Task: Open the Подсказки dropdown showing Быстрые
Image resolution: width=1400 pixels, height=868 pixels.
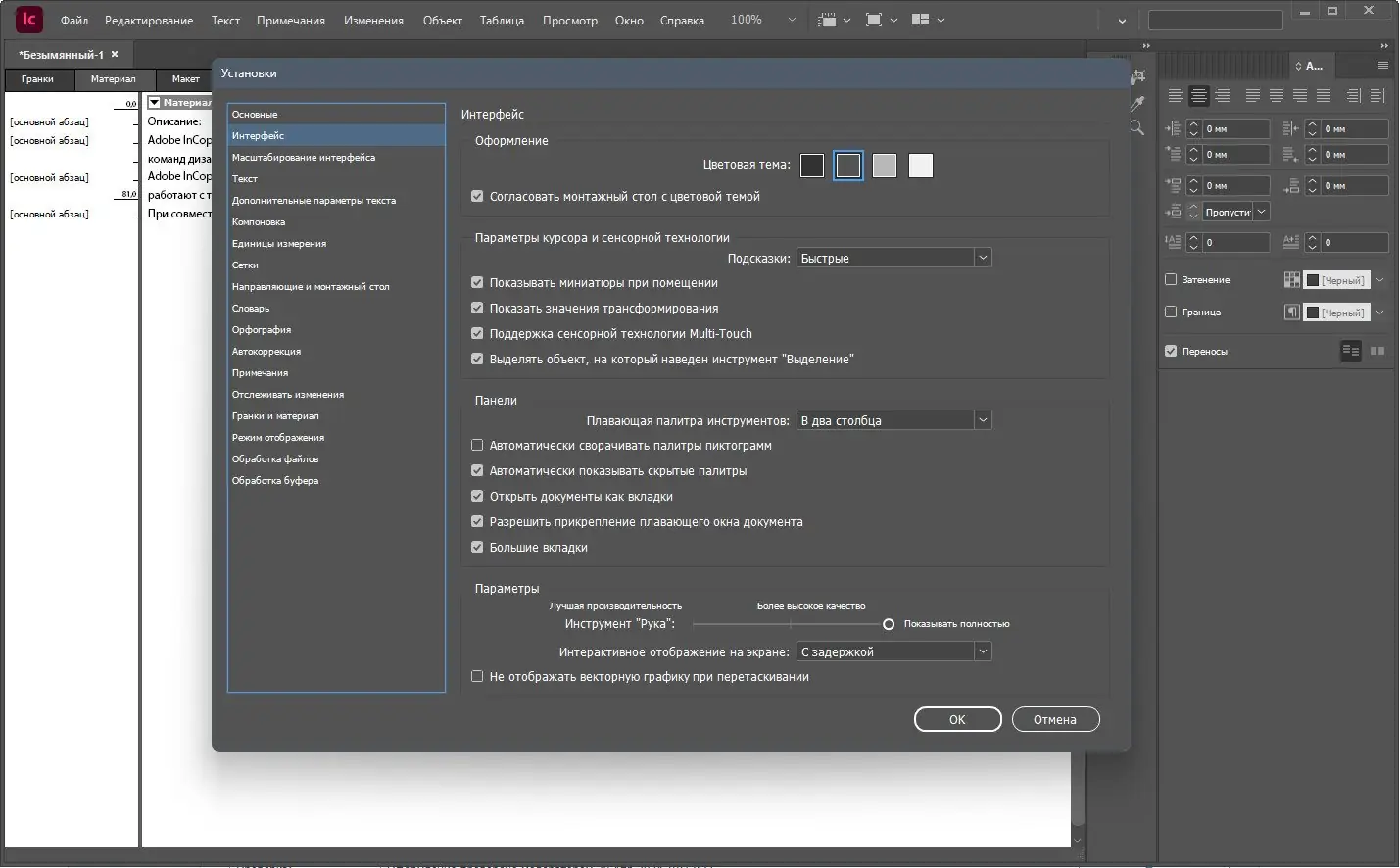Action: [894, 258]
